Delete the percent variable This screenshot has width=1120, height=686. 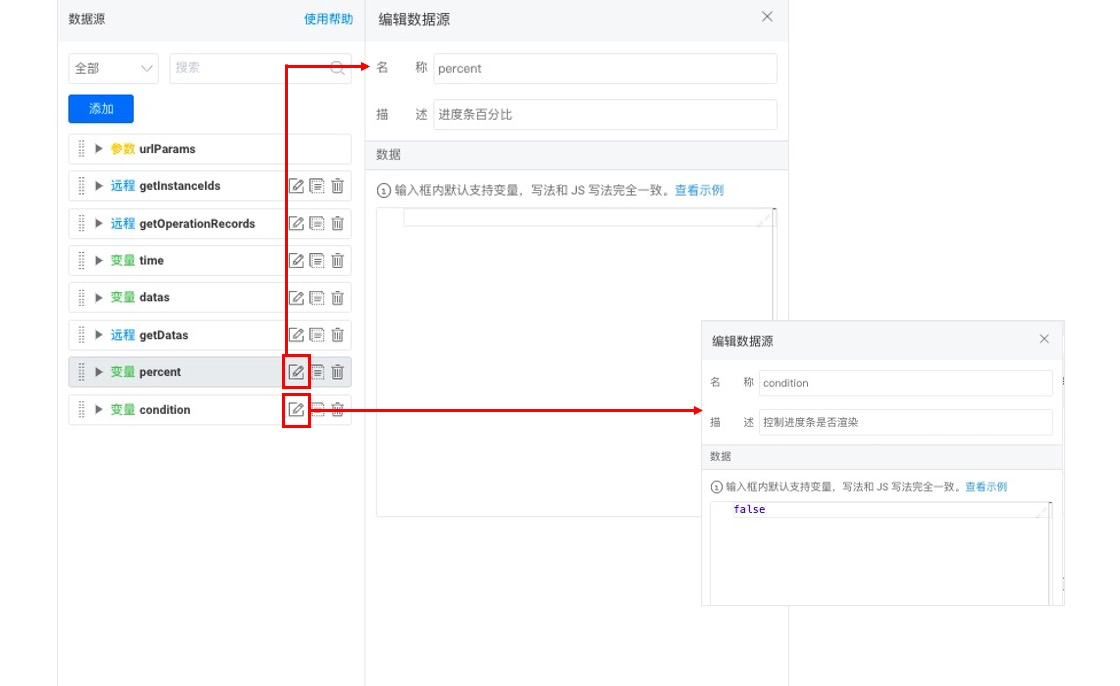click(337, 372)
